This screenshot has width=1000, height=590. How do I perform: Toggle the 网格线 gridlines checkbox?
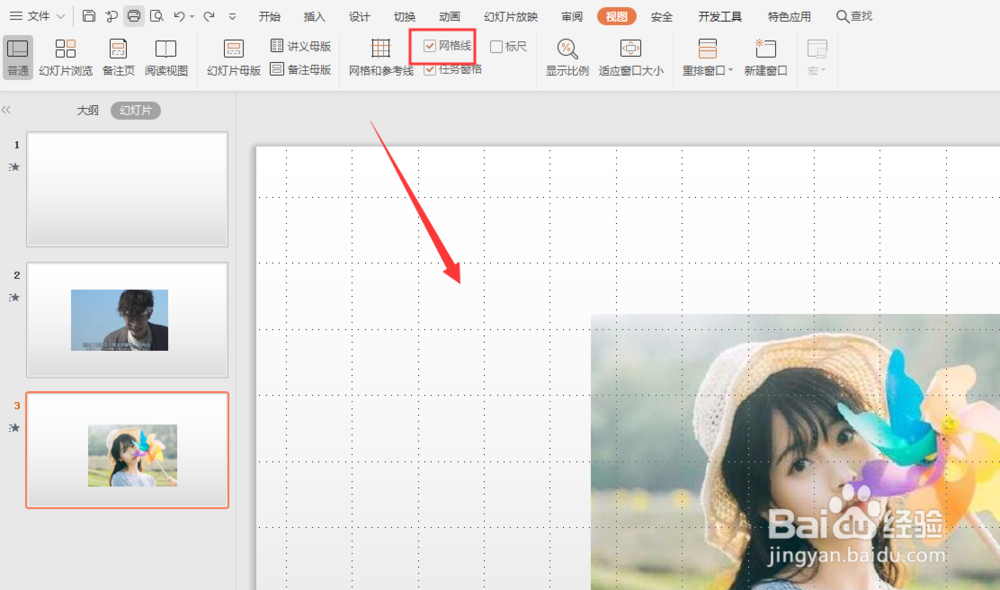click(430, 46)
